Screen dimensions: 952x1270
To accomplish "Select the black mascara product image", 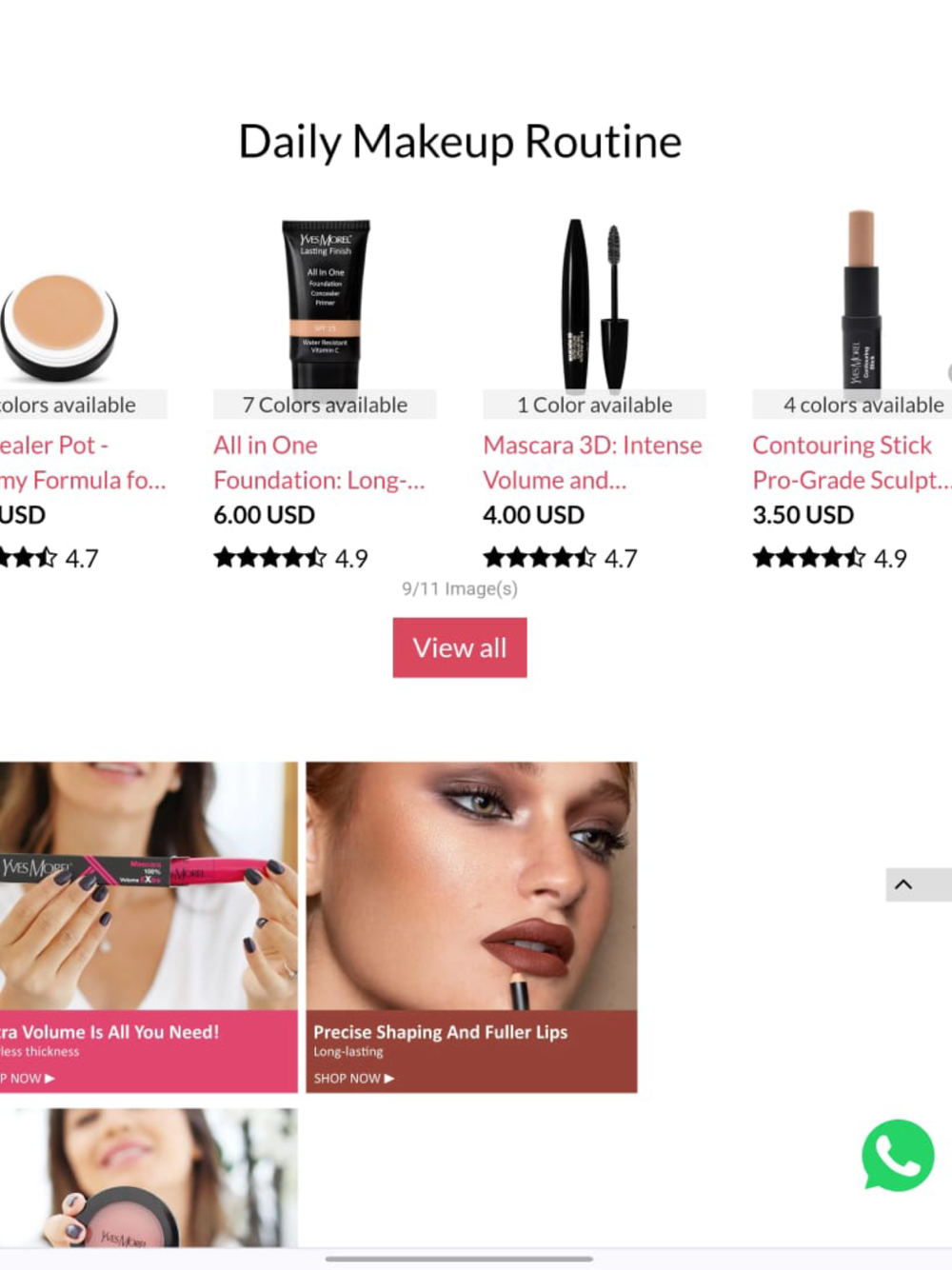I will pyautogui.click(x=595, y=304).
